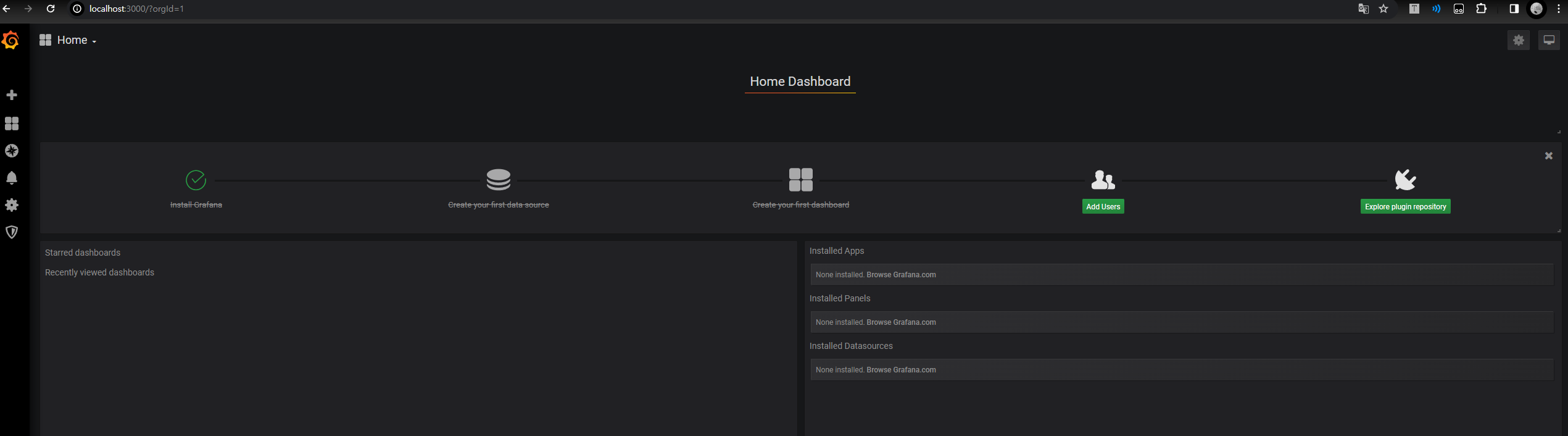Close the getting started panel

(1549, 156)
